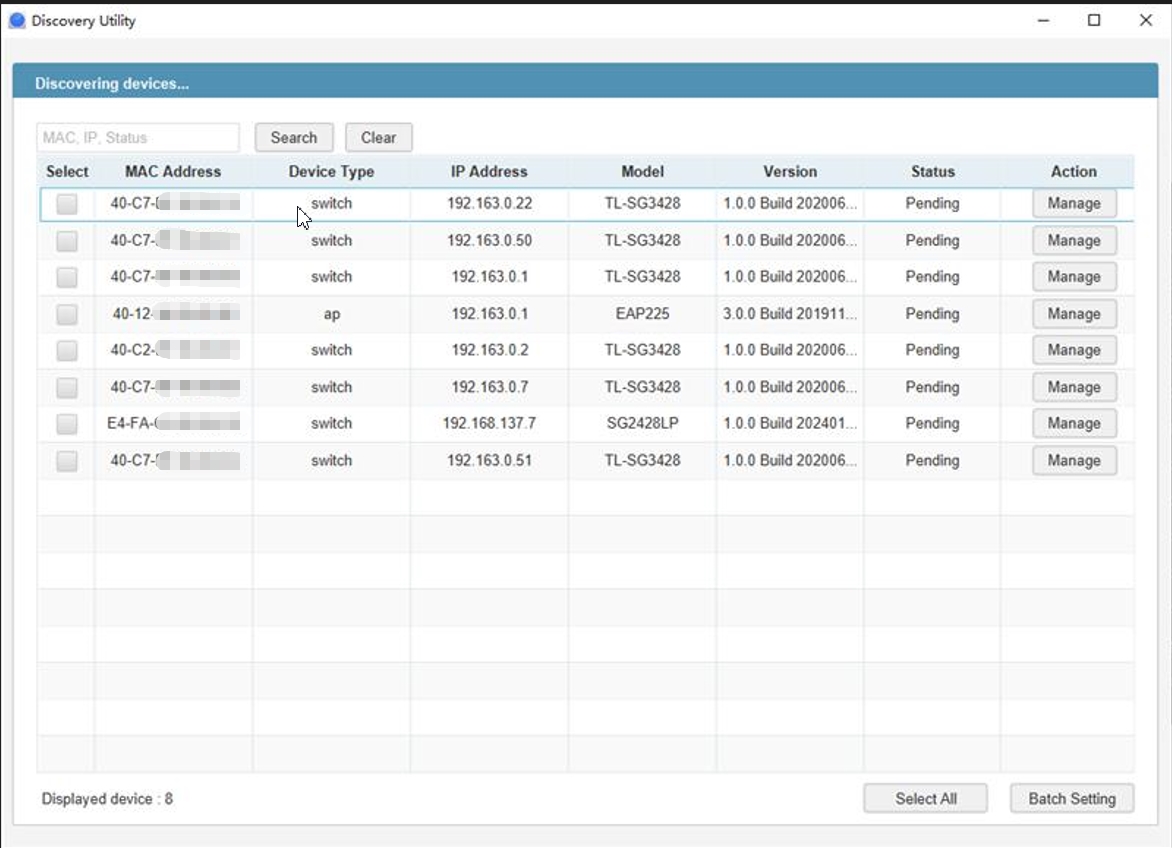The height and width of the screenshot is (848, 1172).
Task: Clear the search filter
Action: (x=378, y=138)
